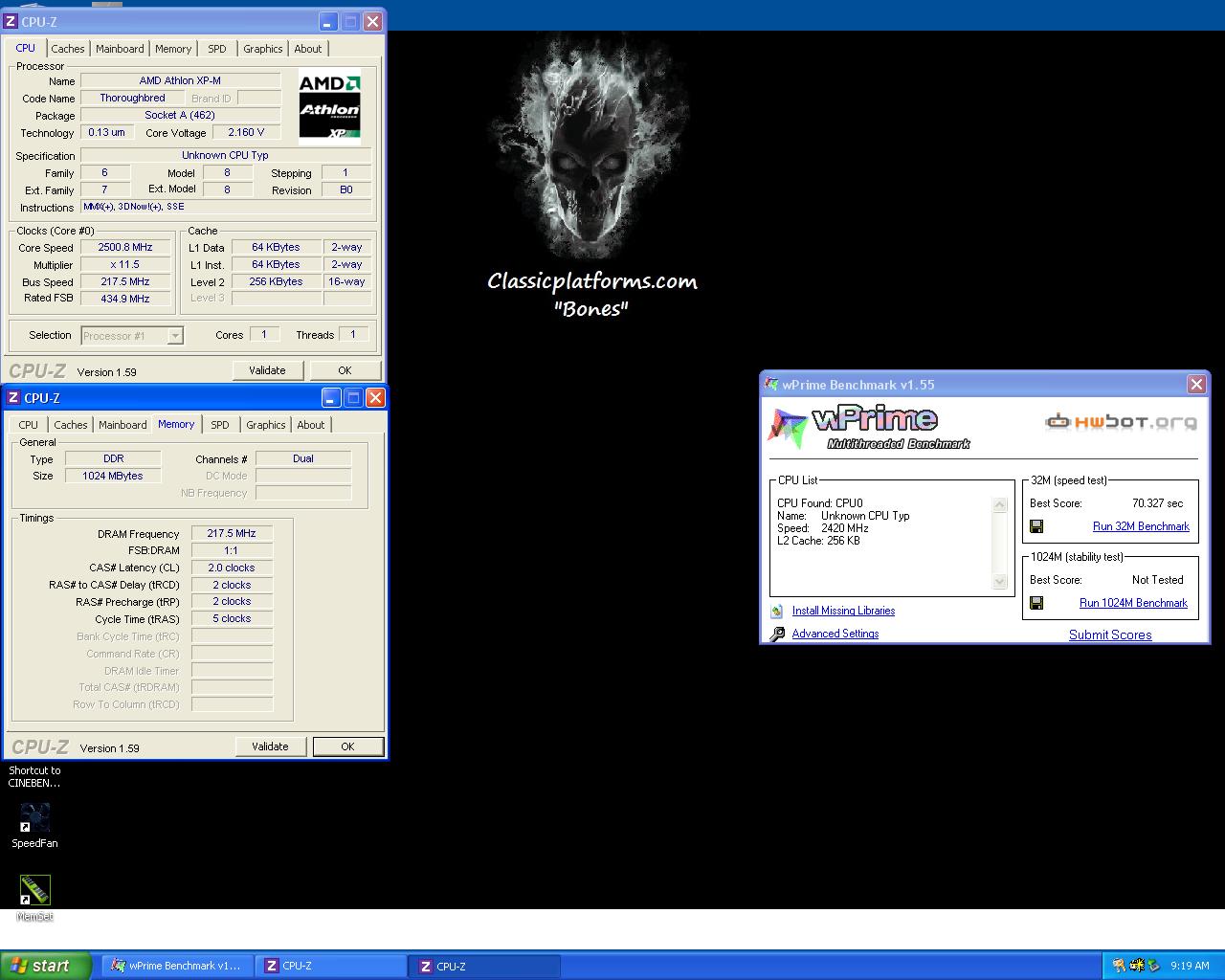Minimize the top CPU-Z window
This screenshot has width=1225, height=980.
pos(328,21)
